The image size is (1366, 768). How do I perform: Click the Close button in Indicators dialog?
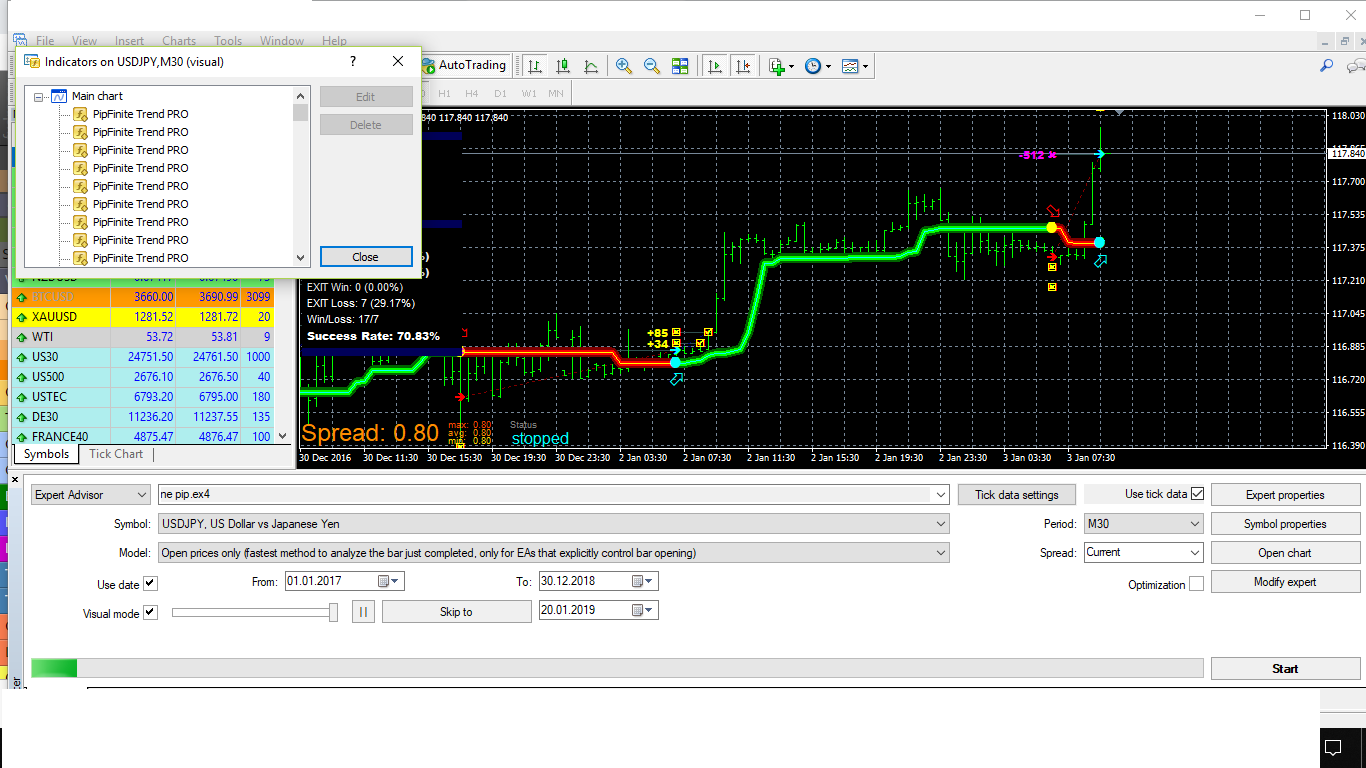(365, 257)
